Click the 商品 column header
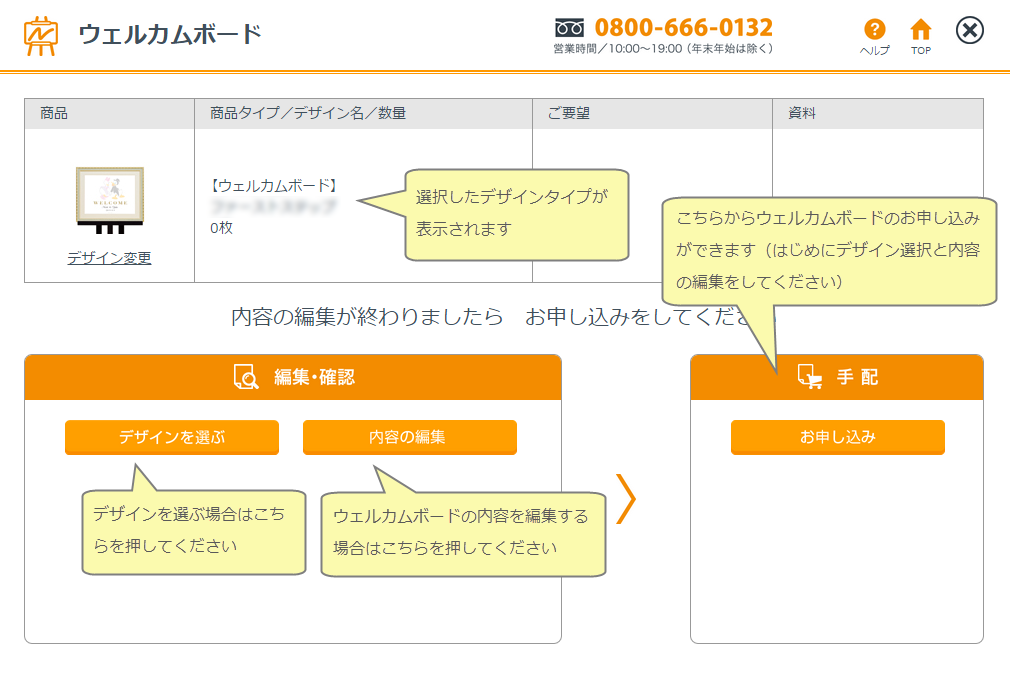This screenshot has height=683, width=1010. (54, 114)
